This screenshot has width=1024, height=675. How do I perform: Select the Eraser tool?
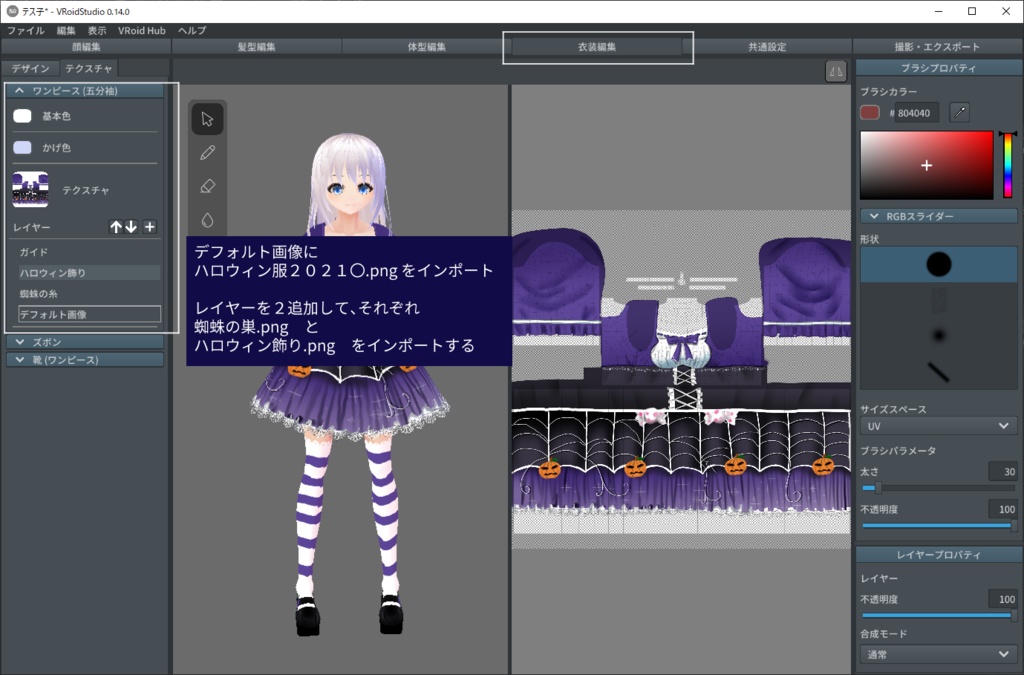tap(207, 186)
